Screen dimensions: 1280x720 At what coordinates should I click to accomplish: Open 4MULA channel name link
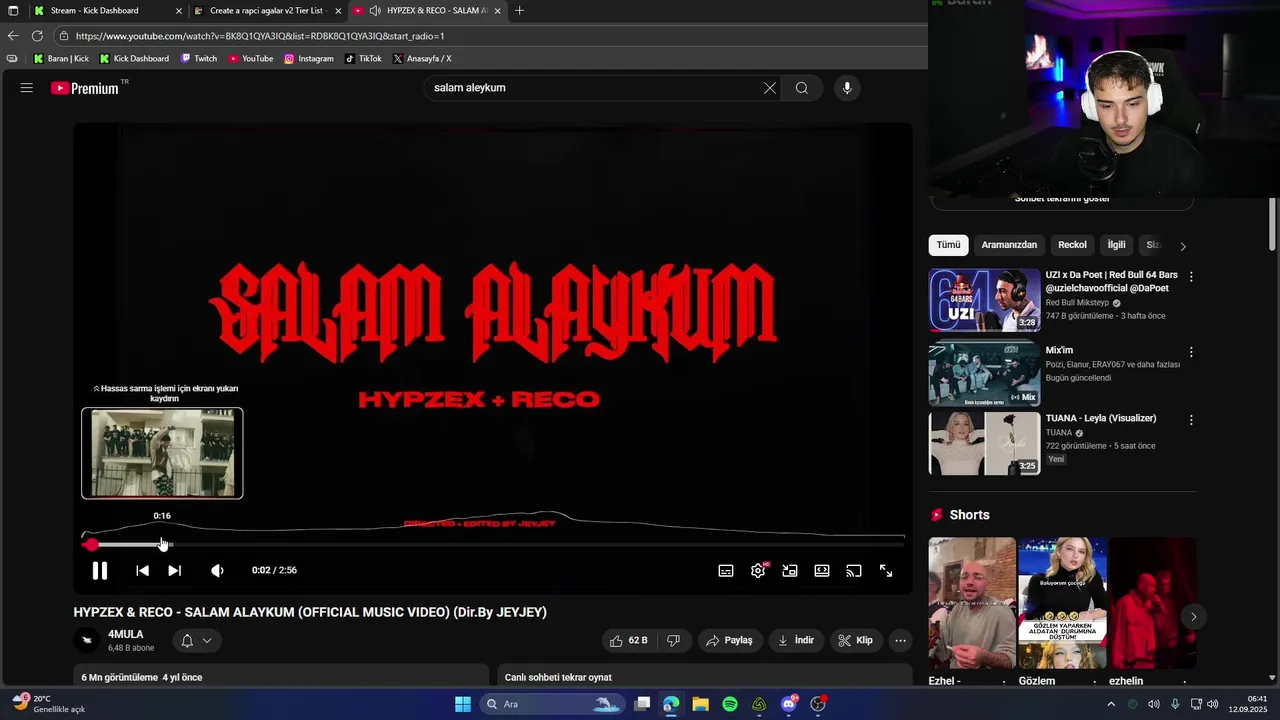[126, 634]
